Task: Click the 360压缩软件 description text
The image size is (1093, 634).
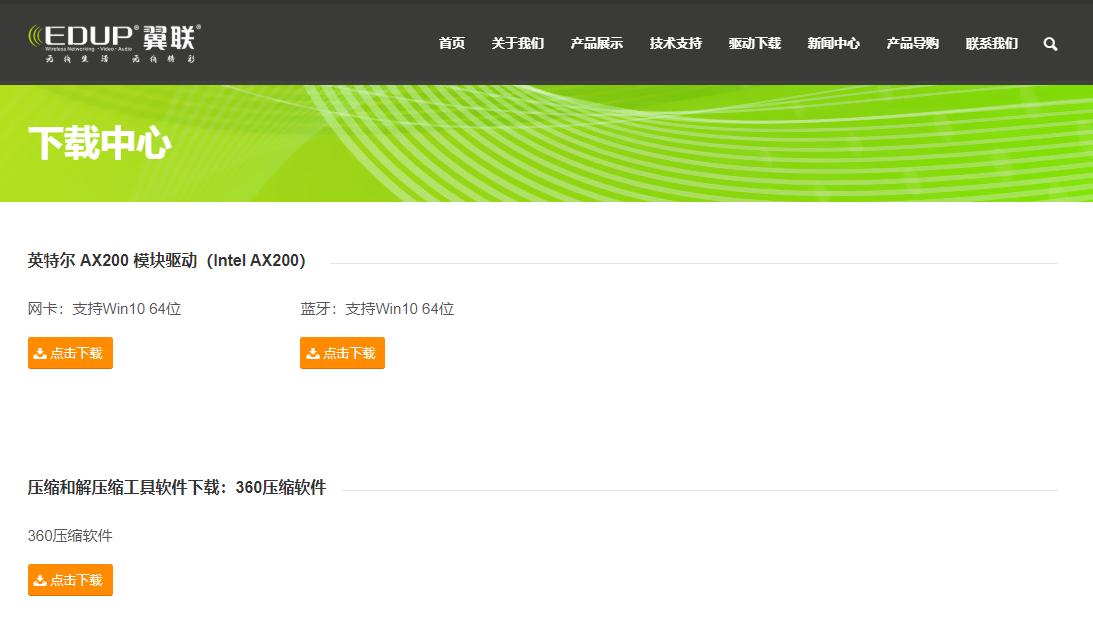Action: [x=70, y=536]
